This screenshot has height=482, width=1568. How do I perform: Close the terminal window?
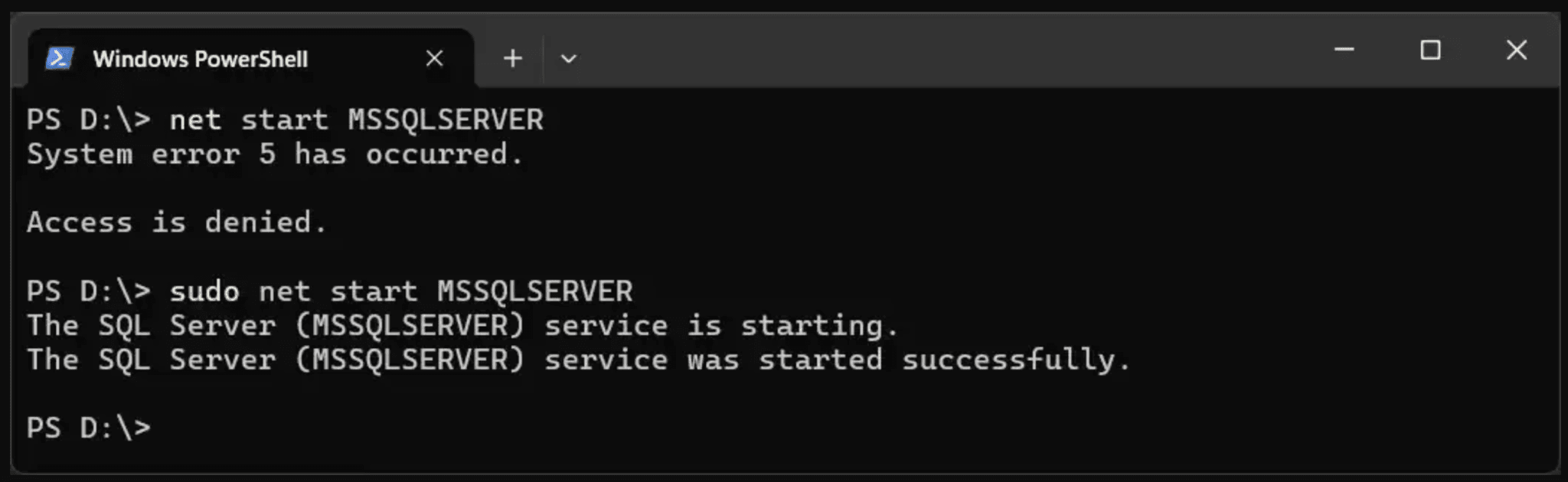coord(1516,50)
